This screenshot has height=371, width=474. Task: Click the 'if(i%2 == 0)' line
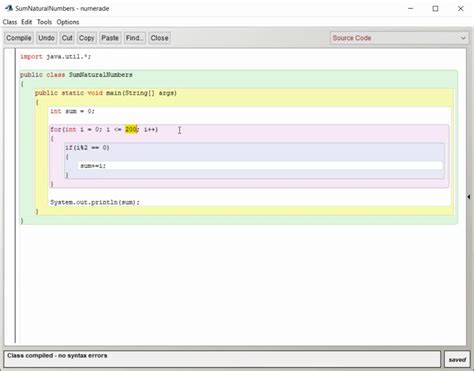pos(87,147)
